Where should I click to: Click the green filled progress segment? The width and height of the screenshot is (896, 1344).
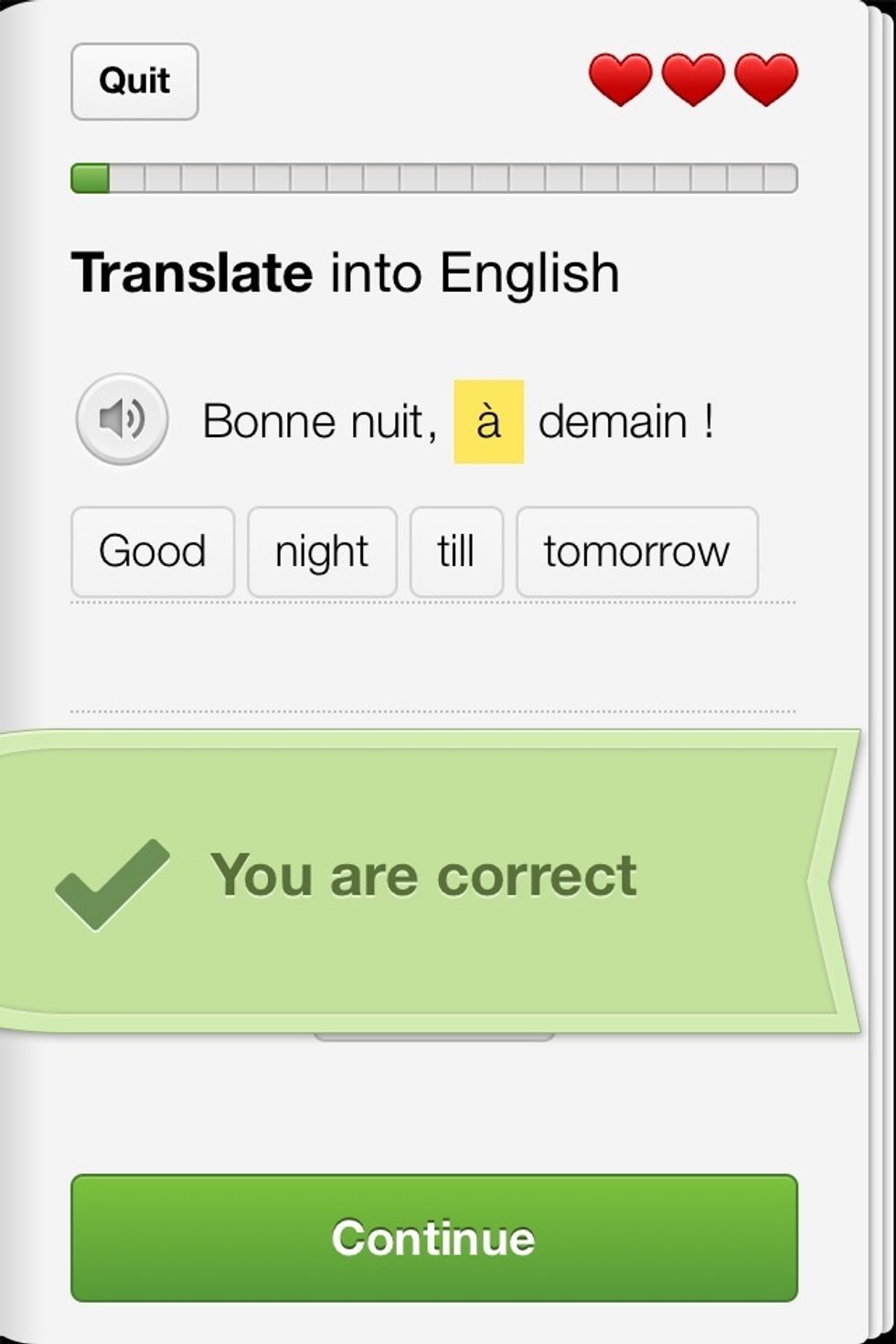91,177
